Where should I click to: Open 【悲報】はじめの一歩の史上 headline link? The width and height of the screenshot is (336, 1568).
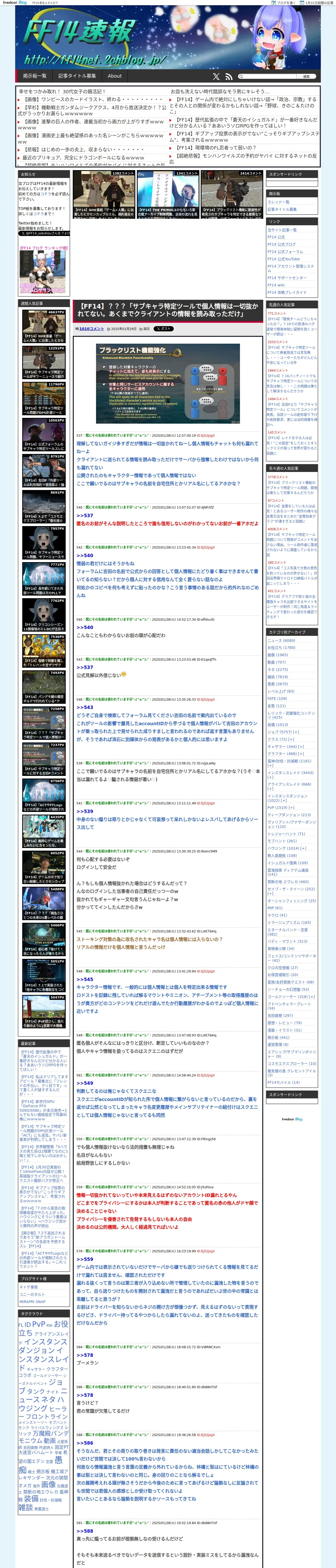point(84,149)
